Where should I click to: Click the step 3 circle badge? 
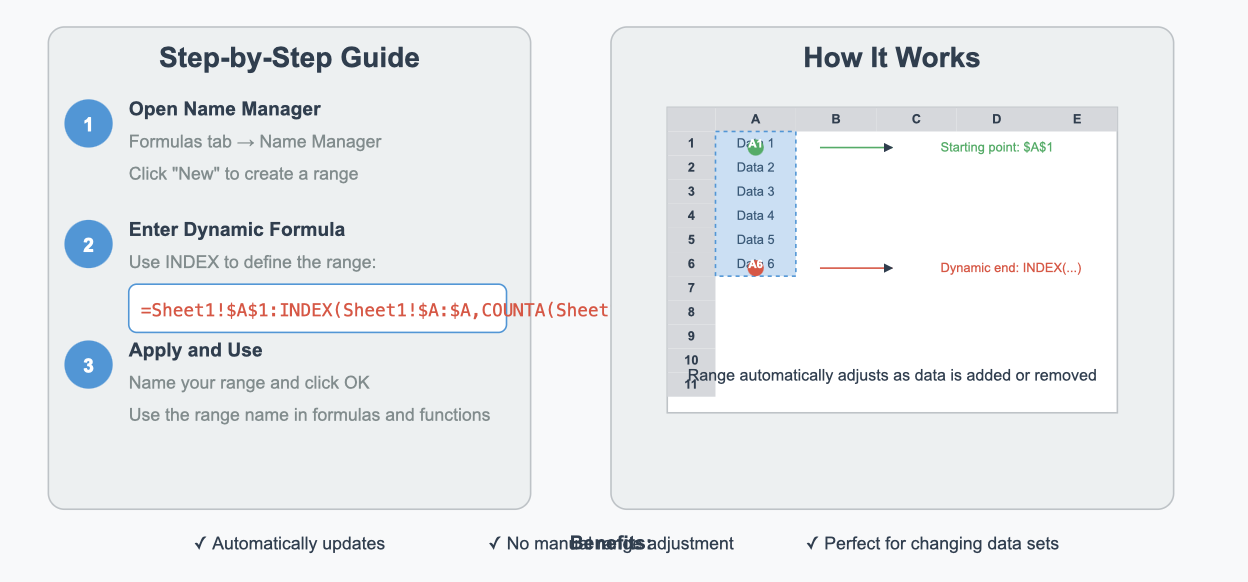pos(88,366)
